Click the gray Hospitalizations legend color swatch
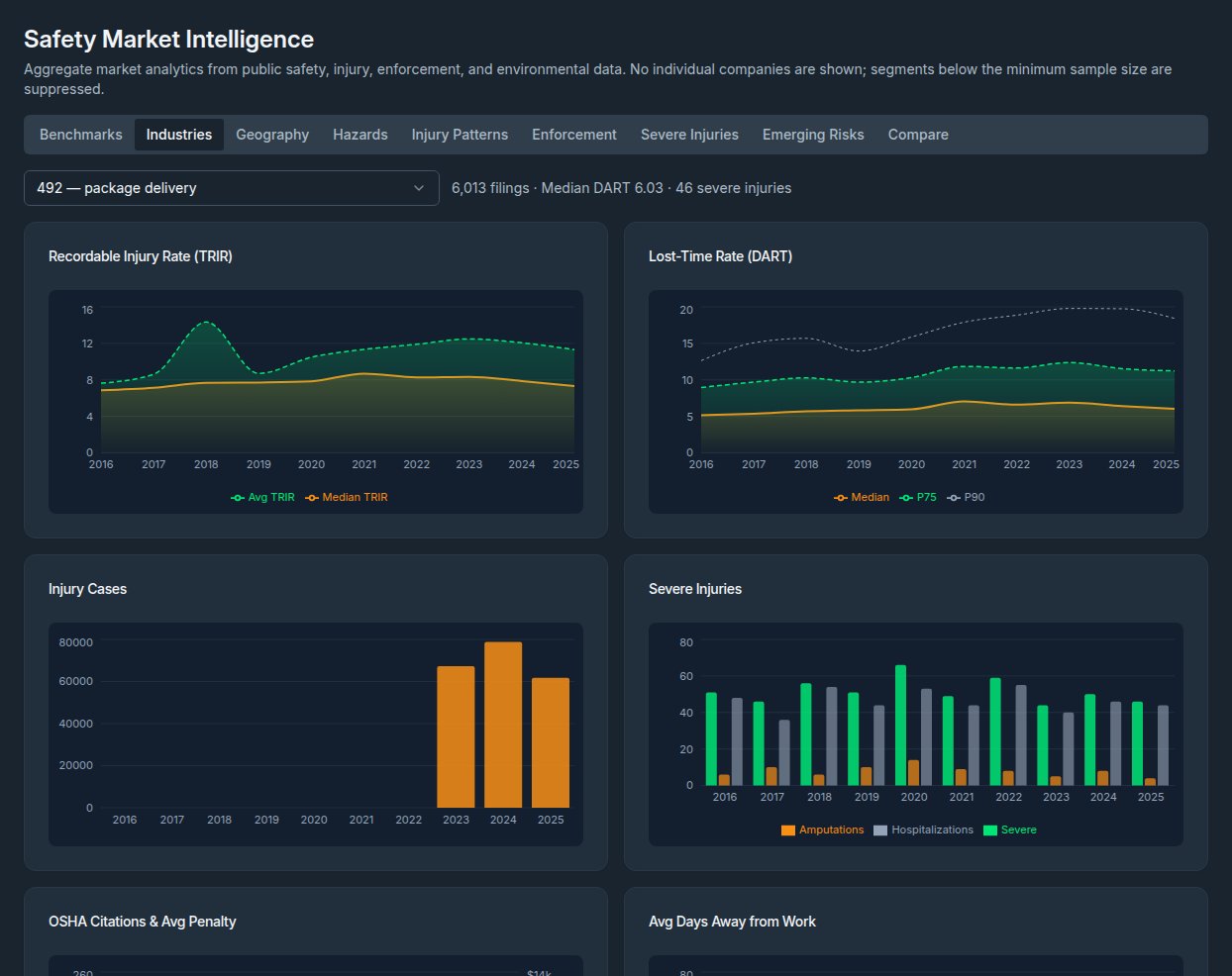Viewport: 1232px width, 976px height. [x=880, y=830]
